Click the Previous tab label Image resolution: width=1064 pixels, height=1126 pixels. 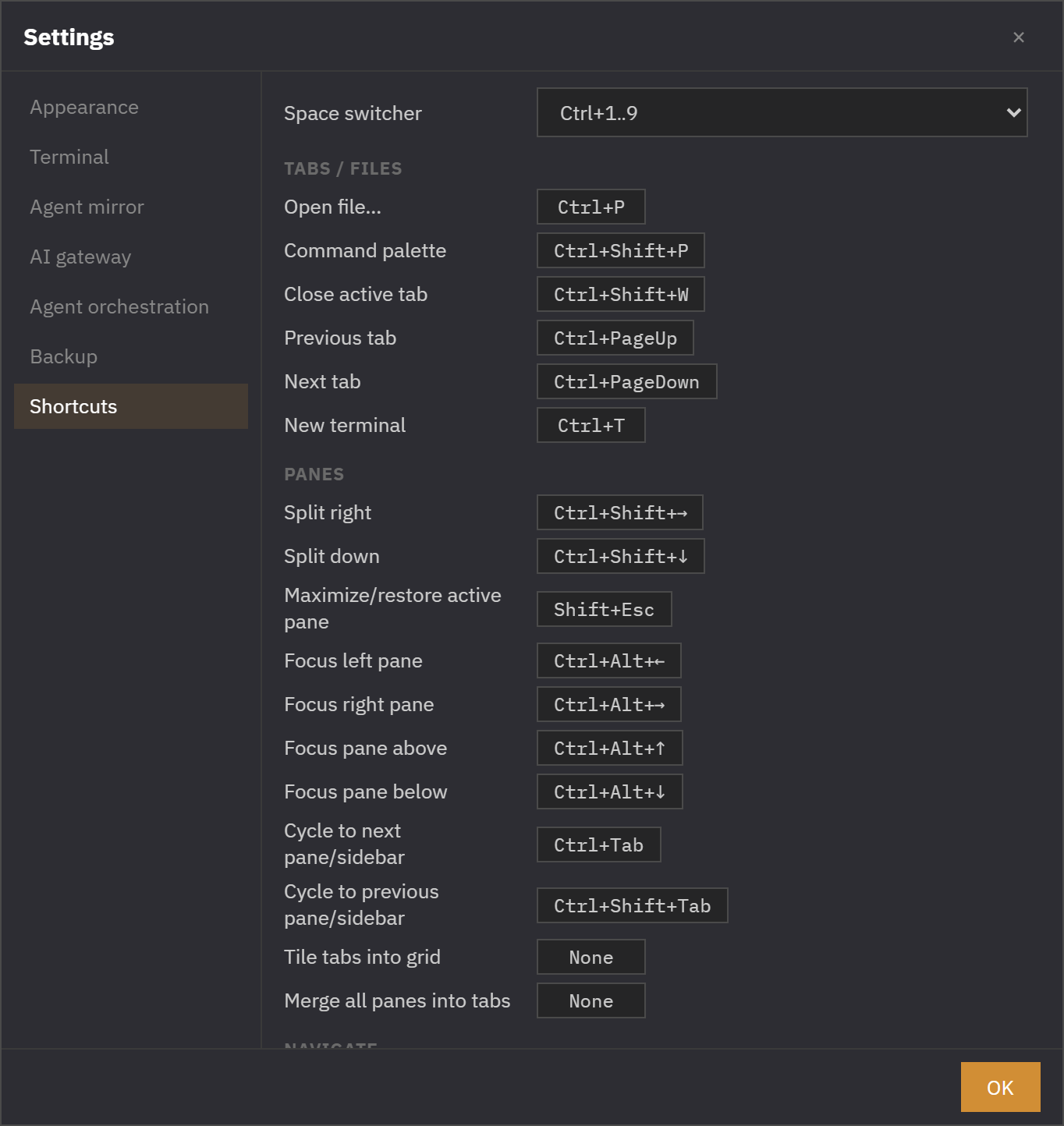pos(340,338)
